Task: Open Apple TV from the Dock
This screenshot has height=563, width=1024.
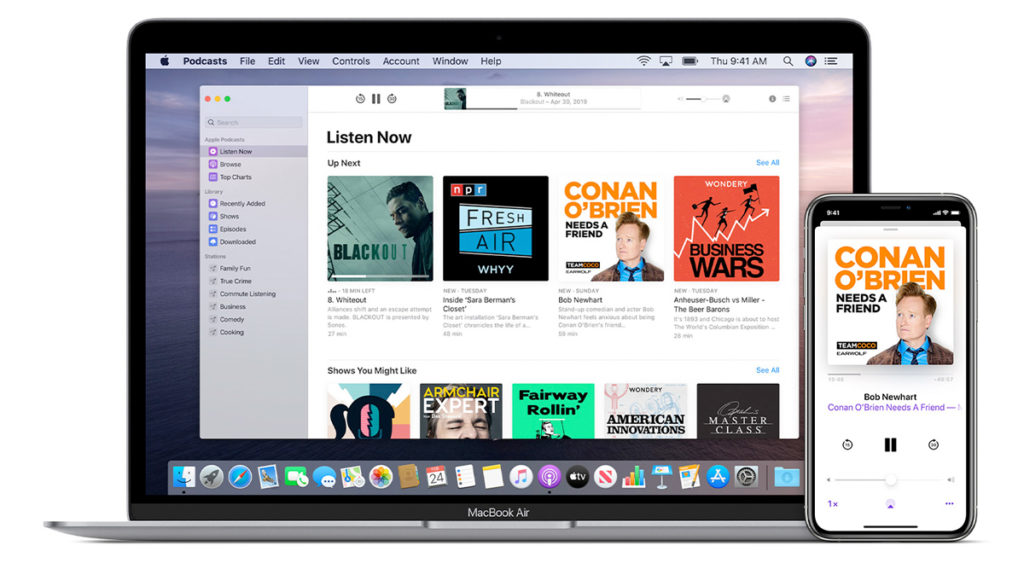Action: pos(577,477)
